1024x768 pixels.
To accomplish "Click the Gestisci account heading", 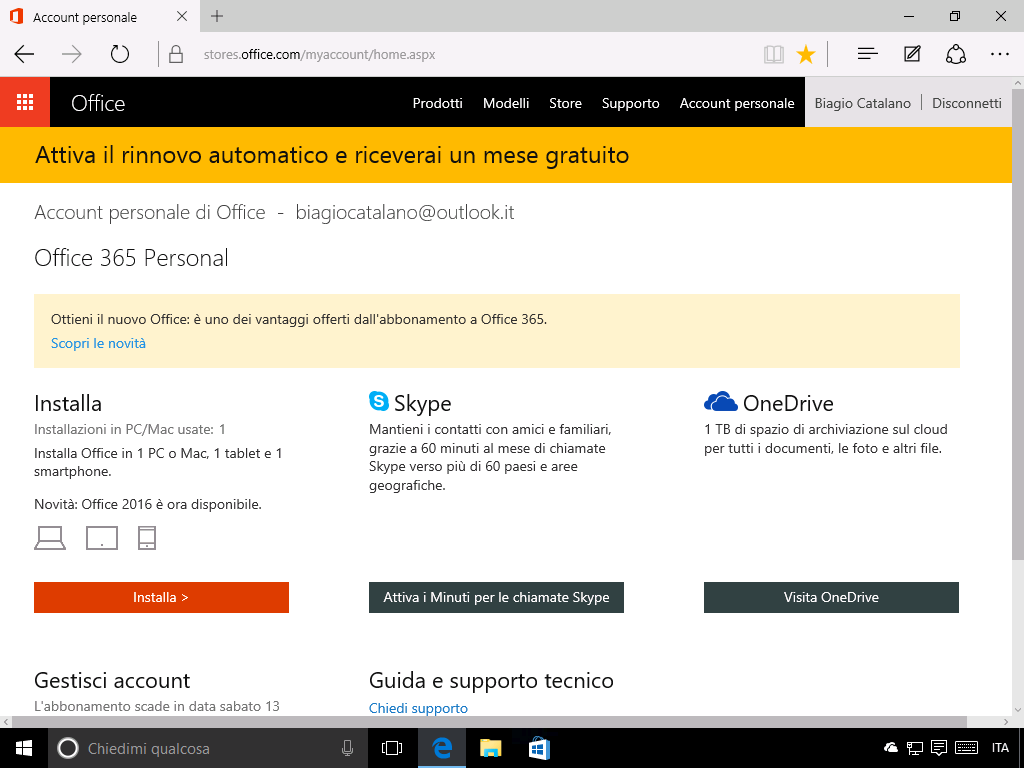I will point(112,680).
